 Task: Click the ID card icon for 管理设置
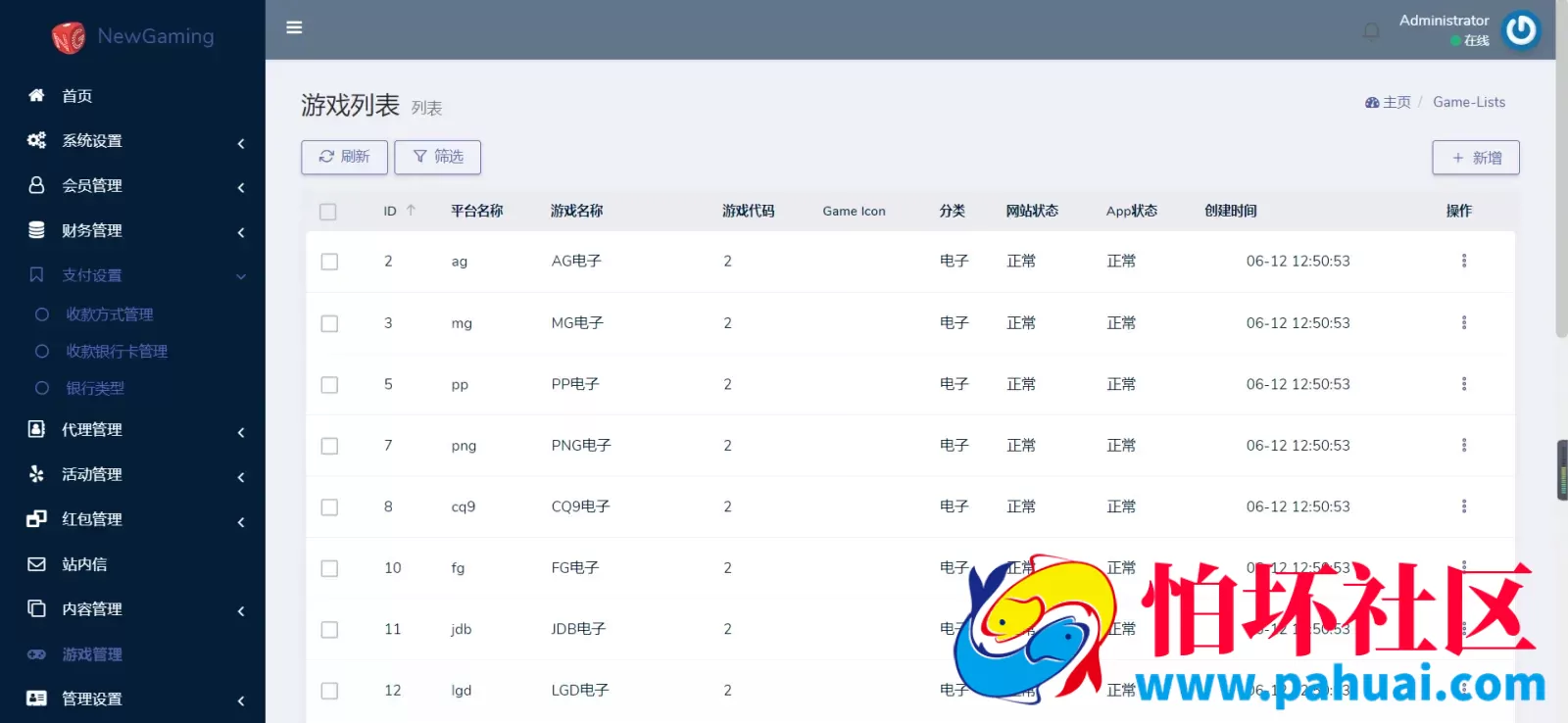36,699
